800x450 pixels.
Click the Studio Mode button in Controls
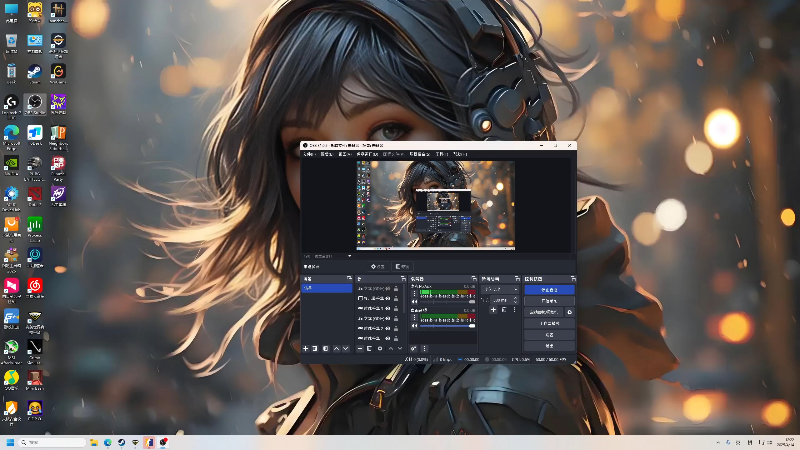coord(549,323)
